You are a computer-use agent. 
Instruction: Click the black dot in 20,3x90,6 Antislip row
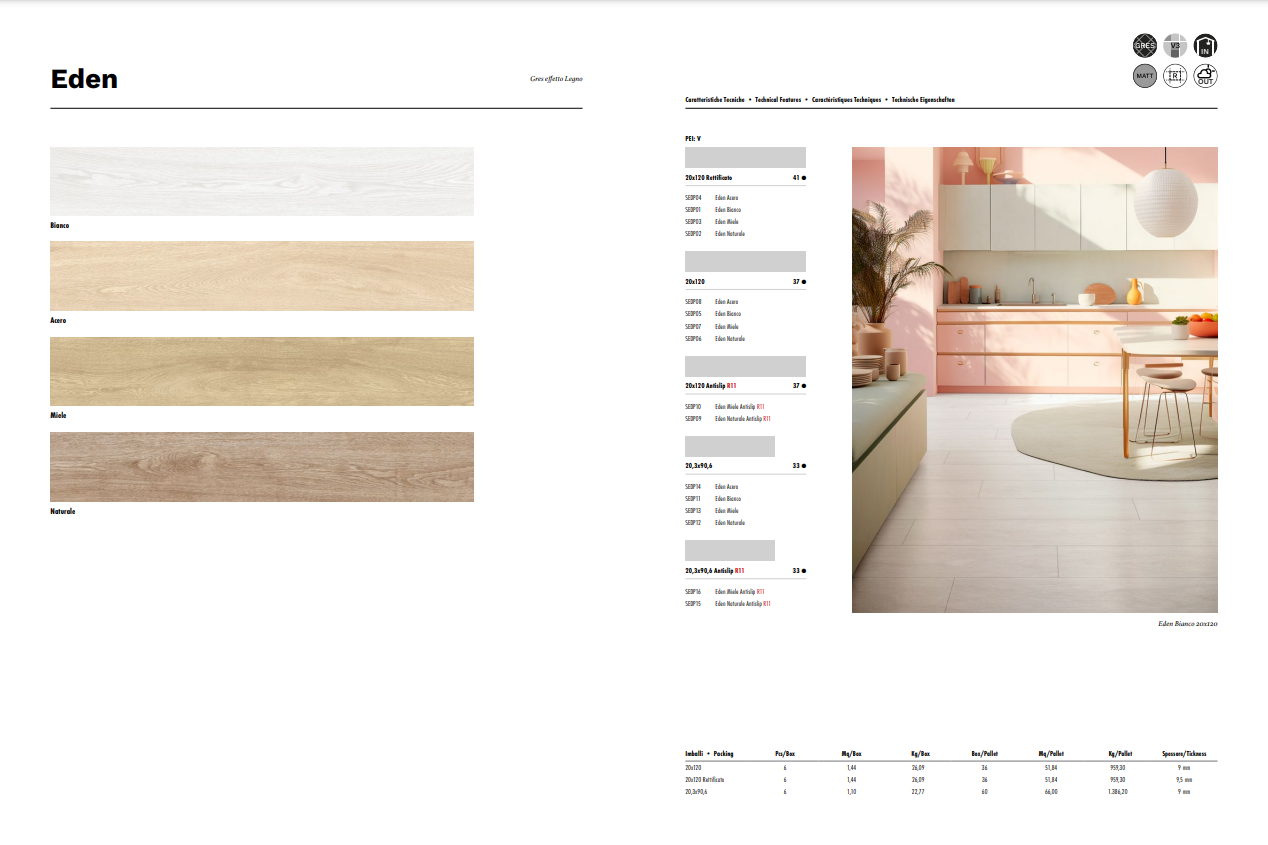pyautogui.click(x=804, y=571)
